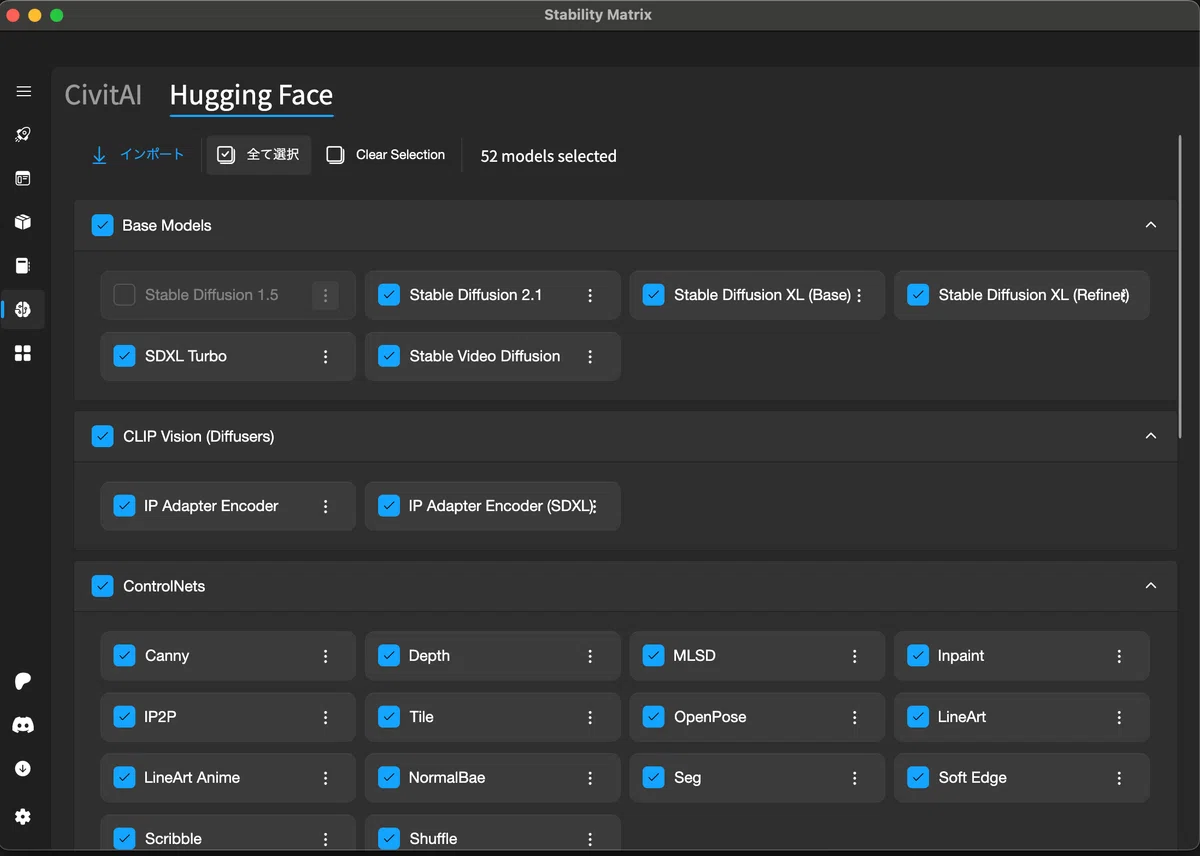Open the Settings gear icon
The width and height of the screenshot is (1200, 856).
tap(23, 817)
